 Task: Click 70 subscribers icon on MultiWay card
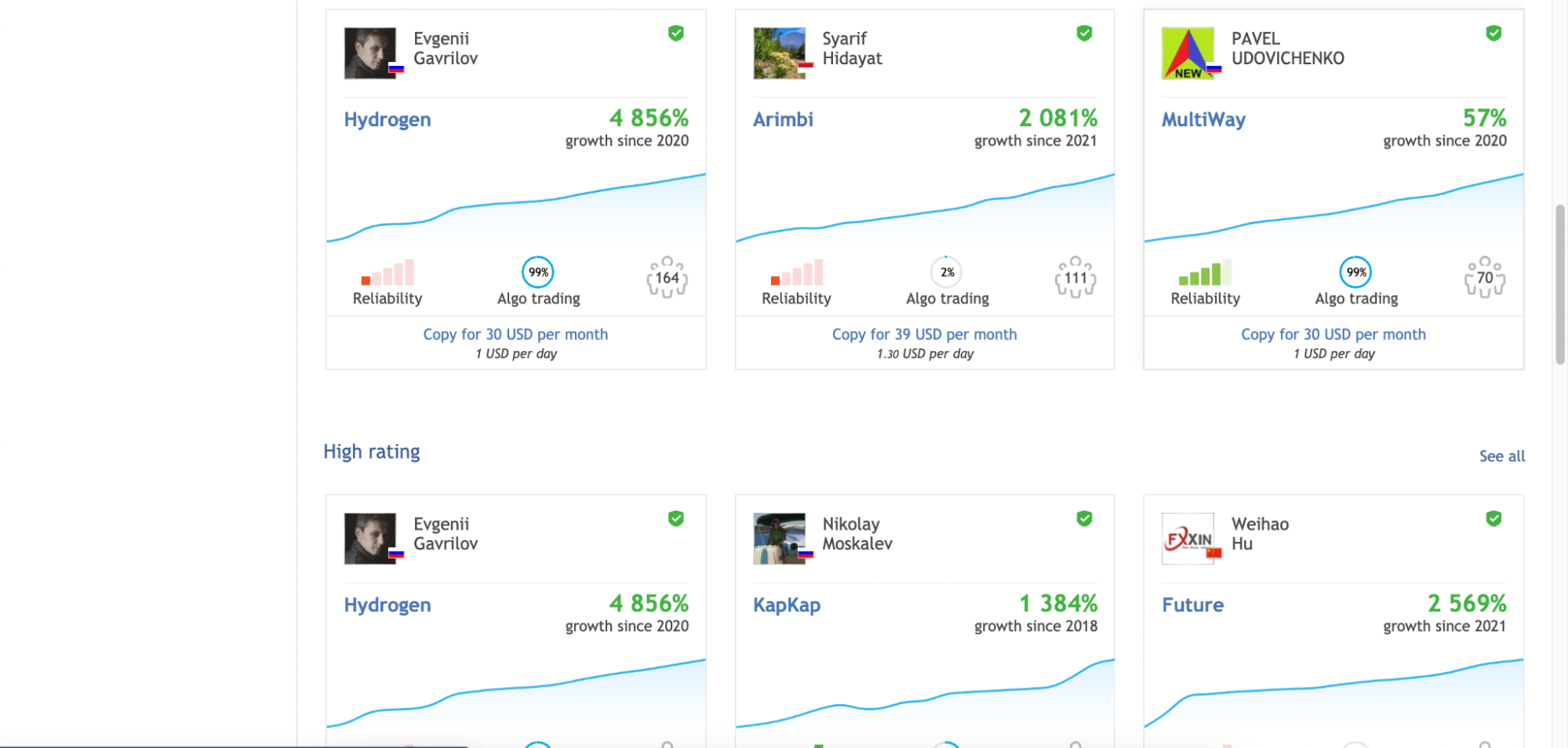point(1485,277)
